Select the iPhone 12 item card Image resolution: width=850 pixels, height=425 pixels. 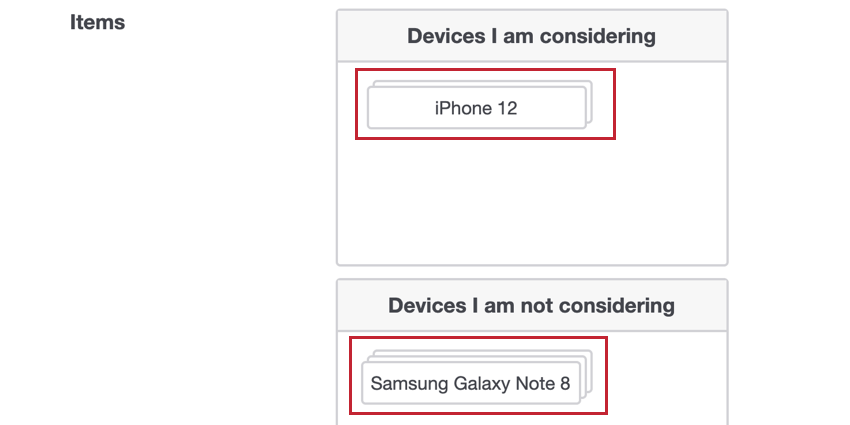476,108
